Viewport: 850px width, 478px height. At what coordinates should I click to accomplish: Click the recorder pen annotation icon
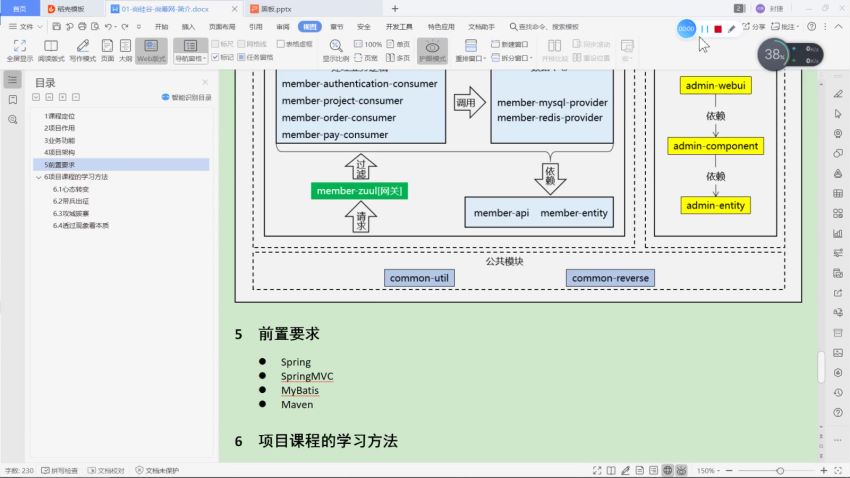click(732, 29)
